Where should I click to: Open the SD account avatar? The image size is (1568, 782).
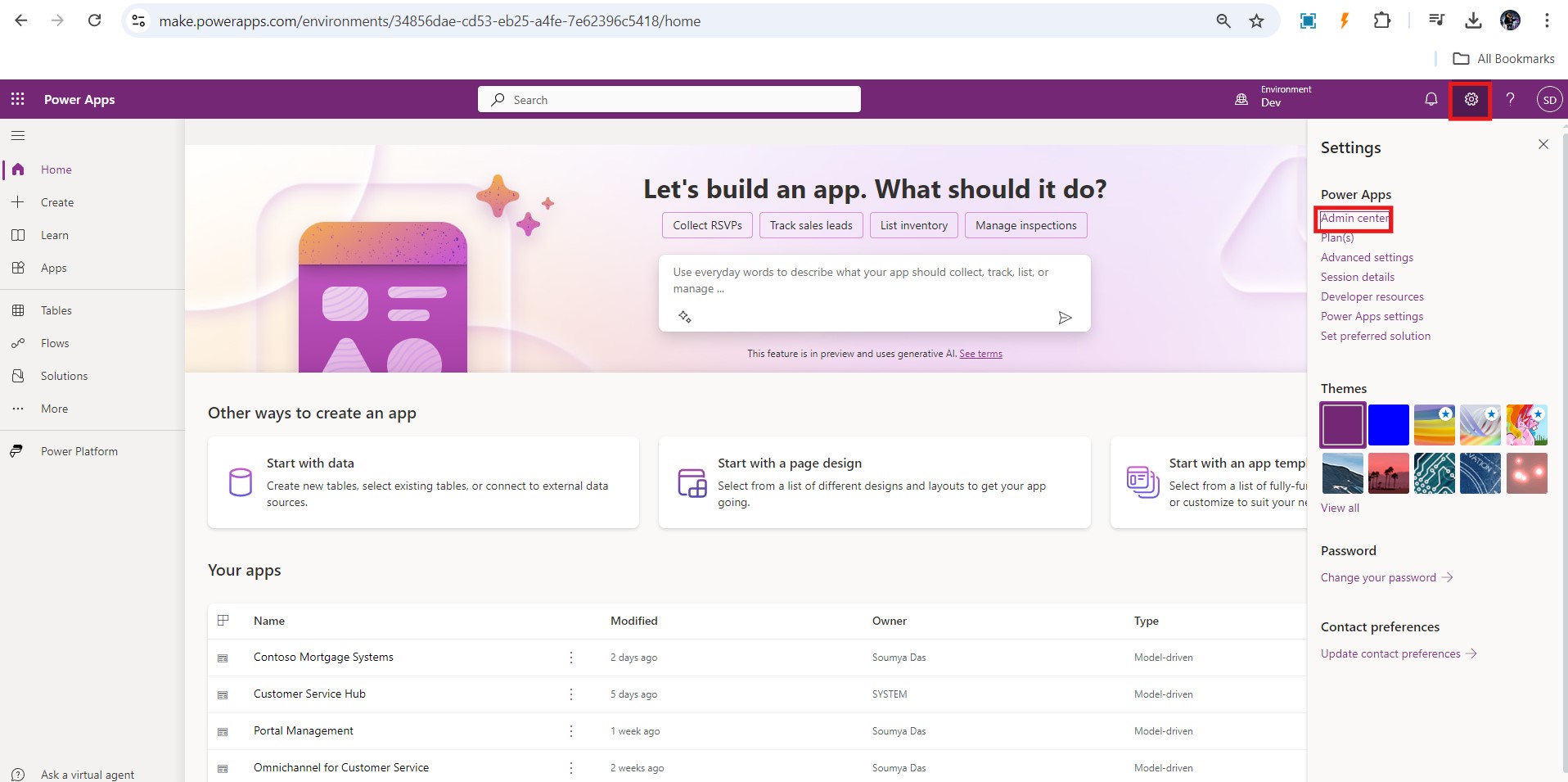click(1548, 100)
